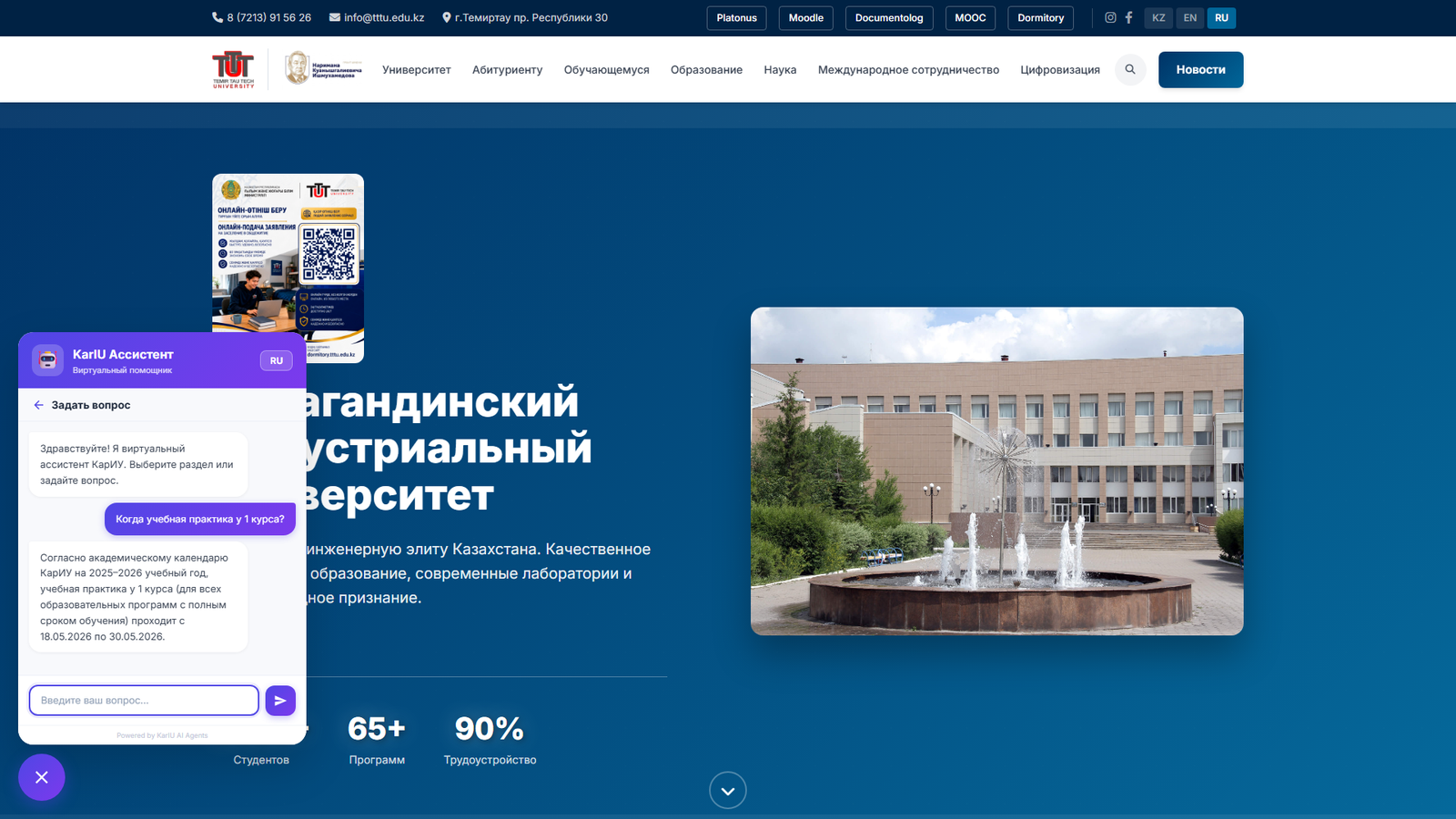1456x819 pixels.
Task: Click the Nazarbayev portrait logo
Action: [x=323, y=69]
